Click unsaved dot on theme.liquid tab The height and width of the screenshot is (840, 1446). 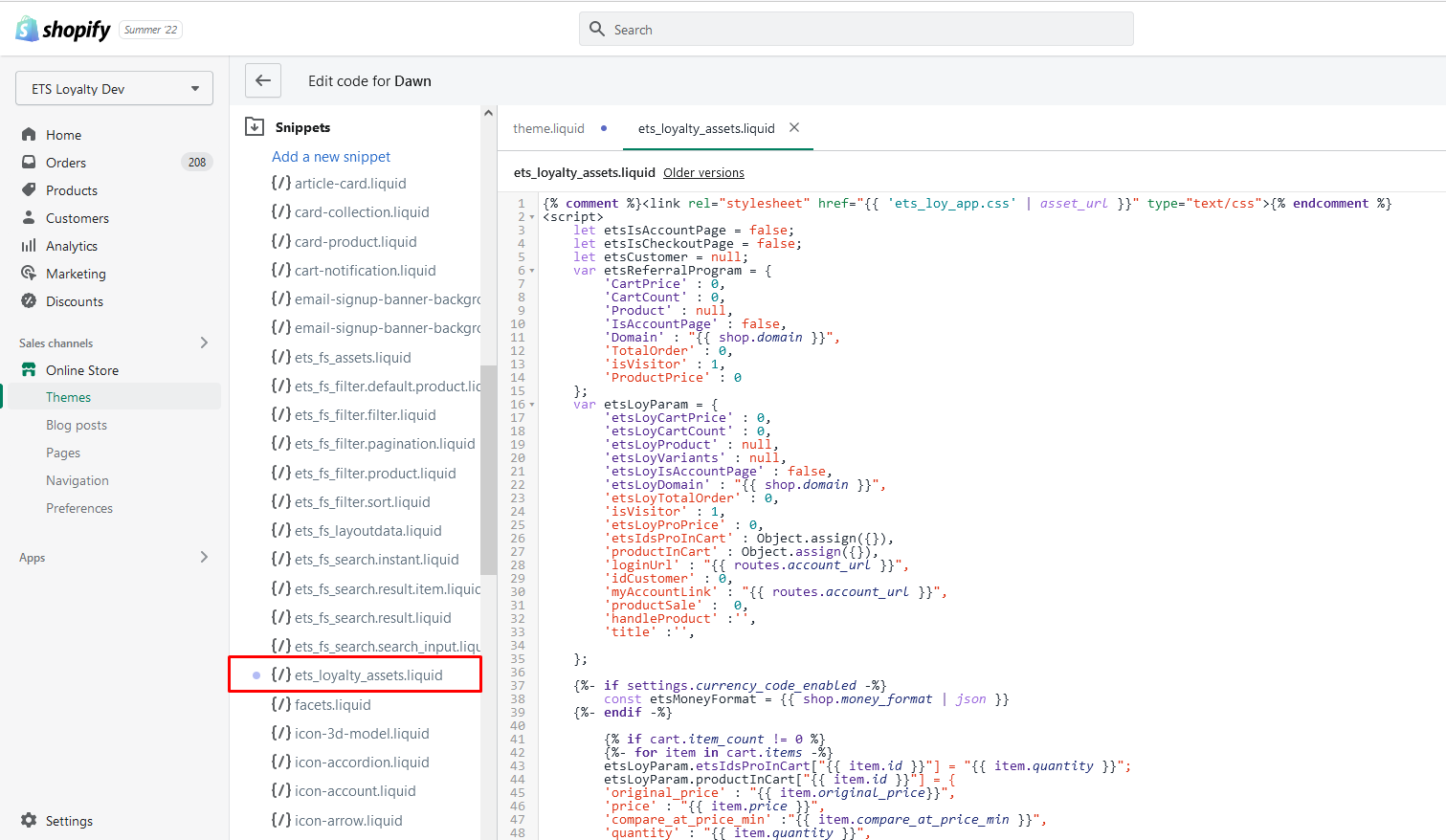[604, 128]
